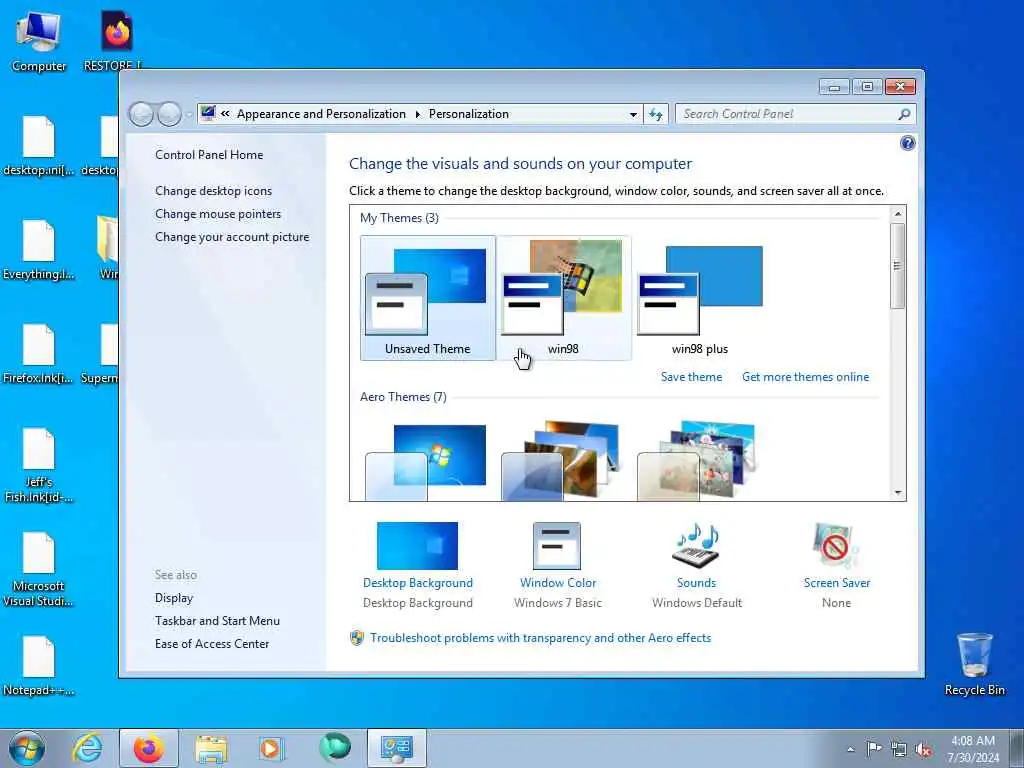Click the green round taskbar application icon

335,747
